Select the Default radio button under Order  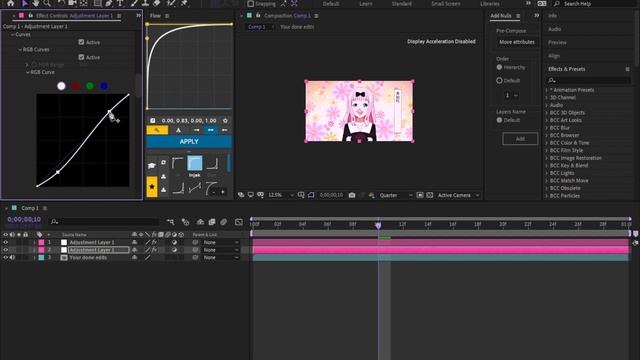coord(499,80)
